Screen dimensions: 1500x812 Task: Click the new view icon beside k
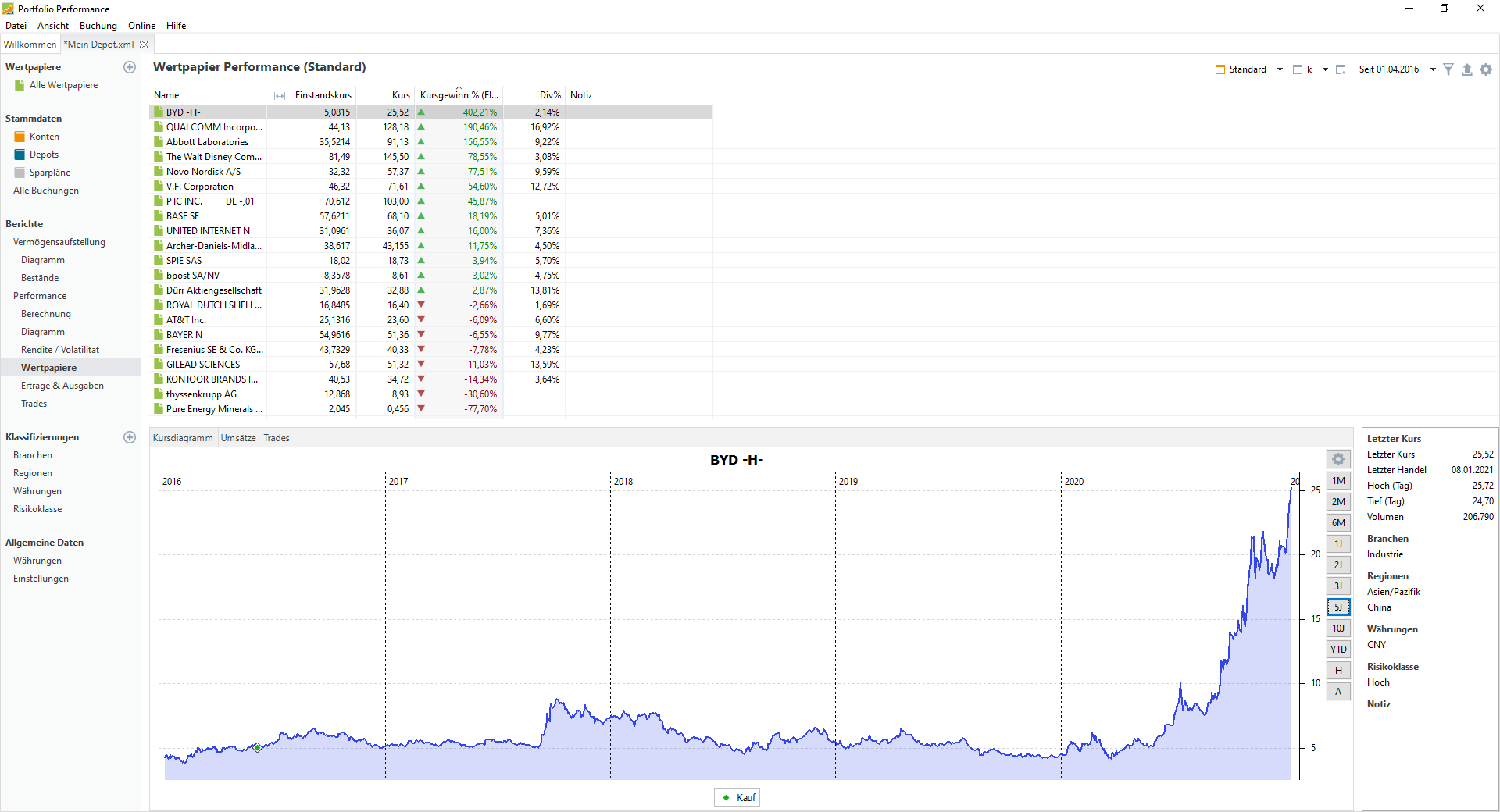point(1341,69)
